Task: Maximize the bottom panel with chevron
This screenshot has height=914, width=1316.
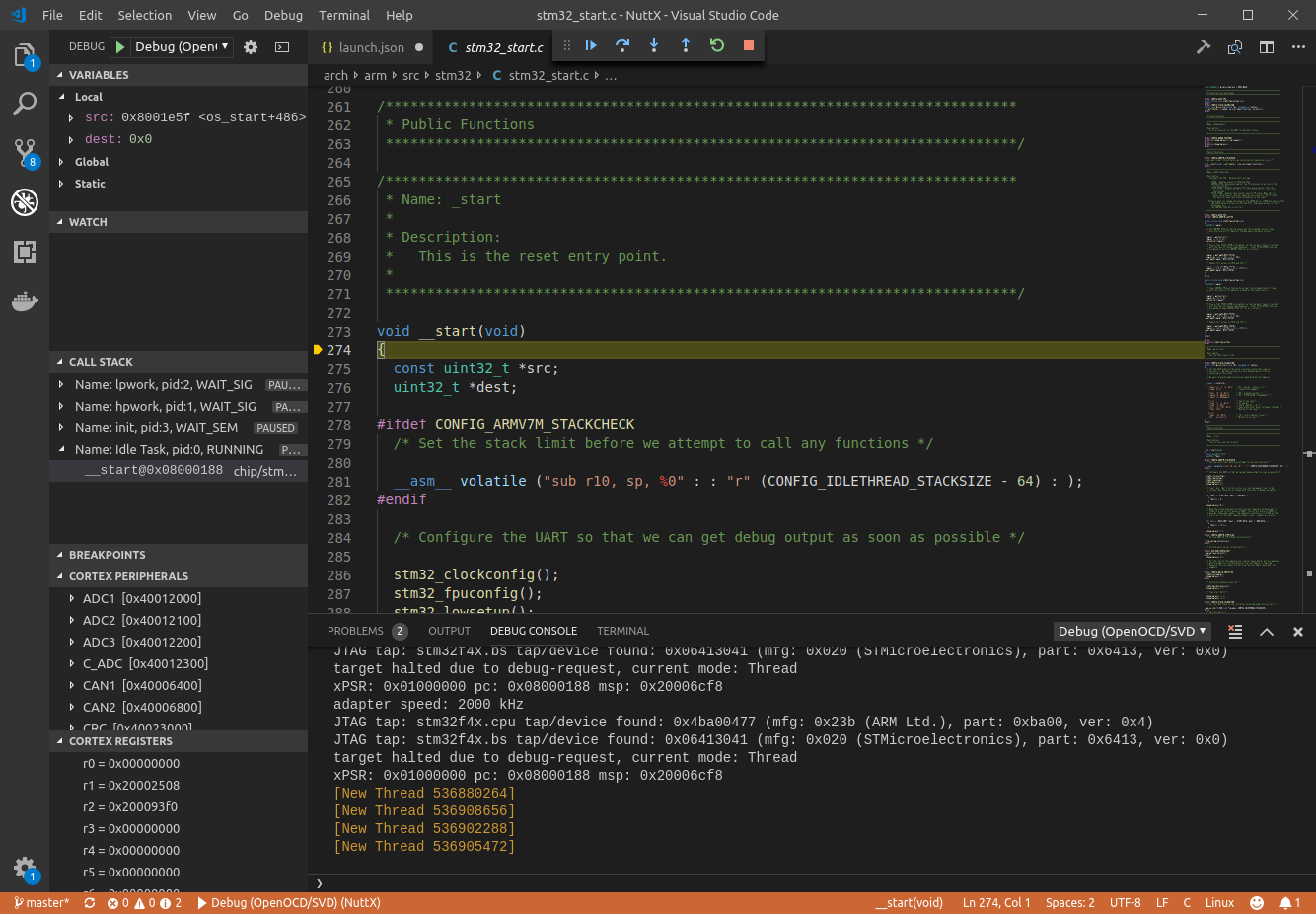Action: (1267, 632)
